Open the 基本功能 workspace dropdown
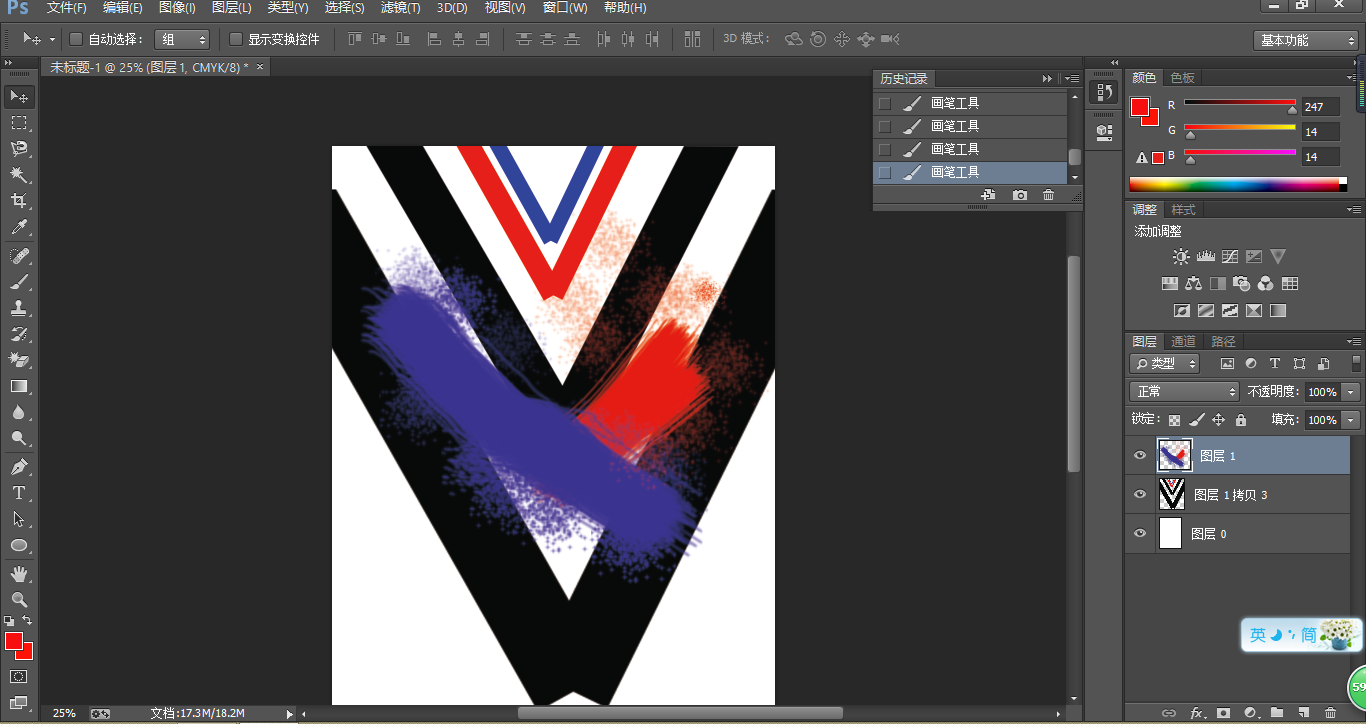The width and height of the screenshot is (1366, 724). point(1306,40)
